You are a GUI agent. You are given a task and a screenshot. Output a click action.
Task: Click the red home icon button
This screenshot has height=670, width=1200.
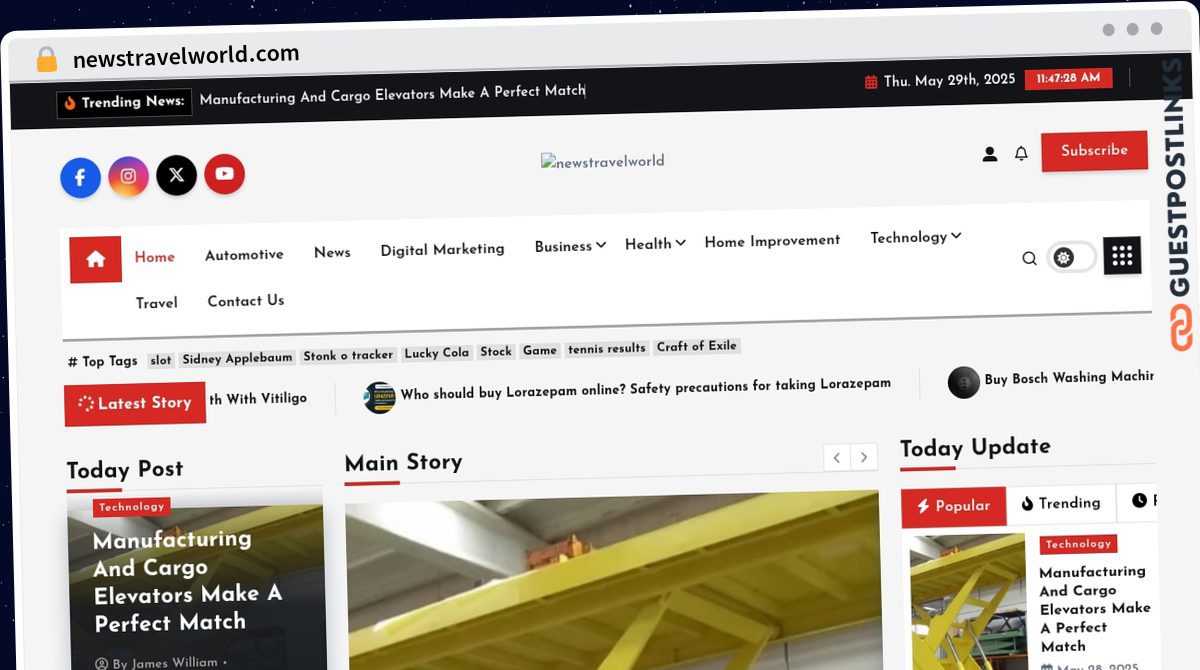click(96, 260)
